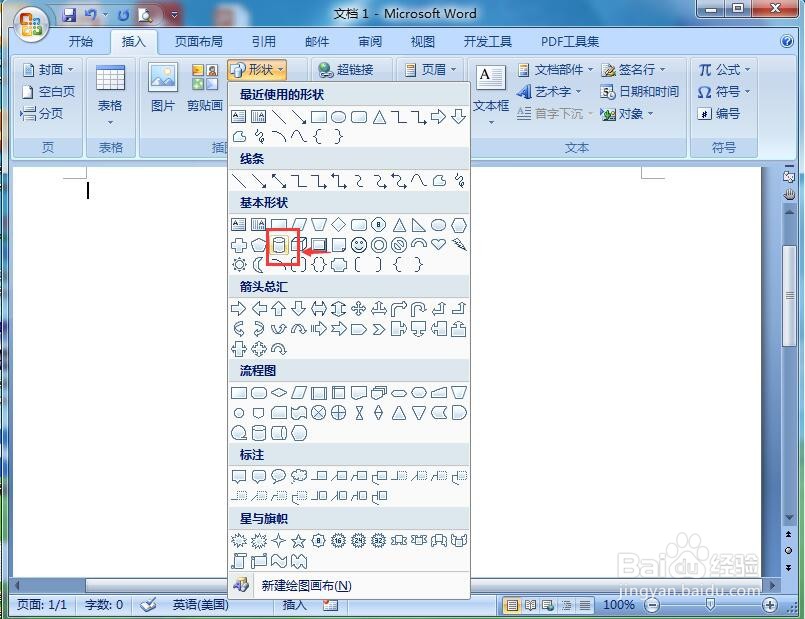The width and height of the screenshot is (805, 619).
Task: Select the Cloud Callout shape
Action: pyautogui.click(x=299, y=477)
